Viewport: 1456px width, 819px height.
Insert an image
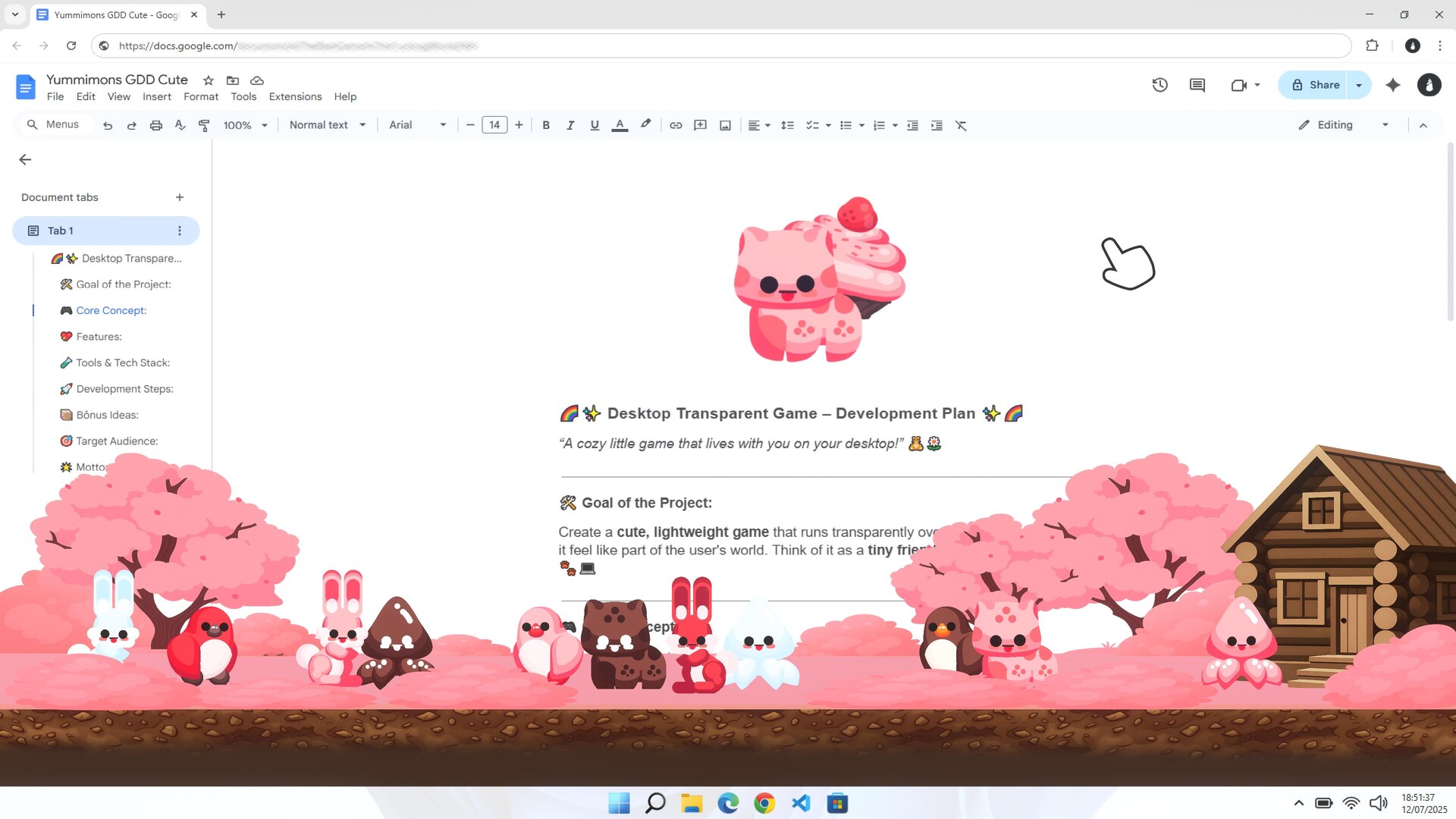[x=725, y=125]
